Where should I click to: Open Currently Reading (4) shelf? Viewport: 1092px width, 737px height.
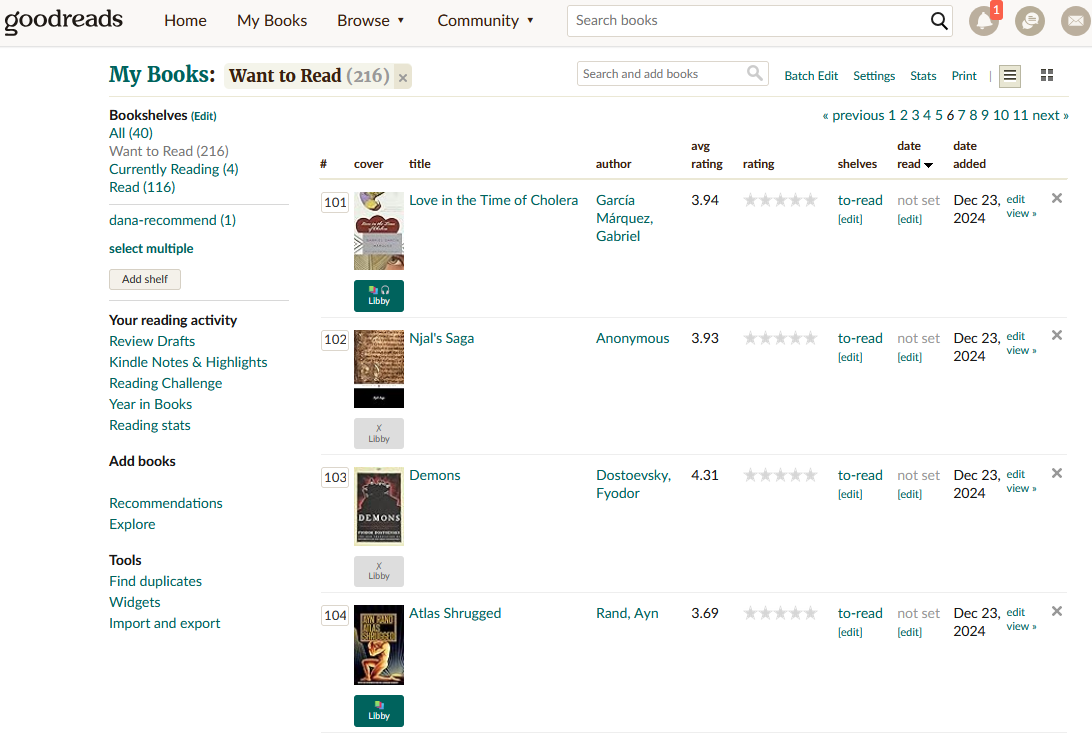tap(173, 169)
